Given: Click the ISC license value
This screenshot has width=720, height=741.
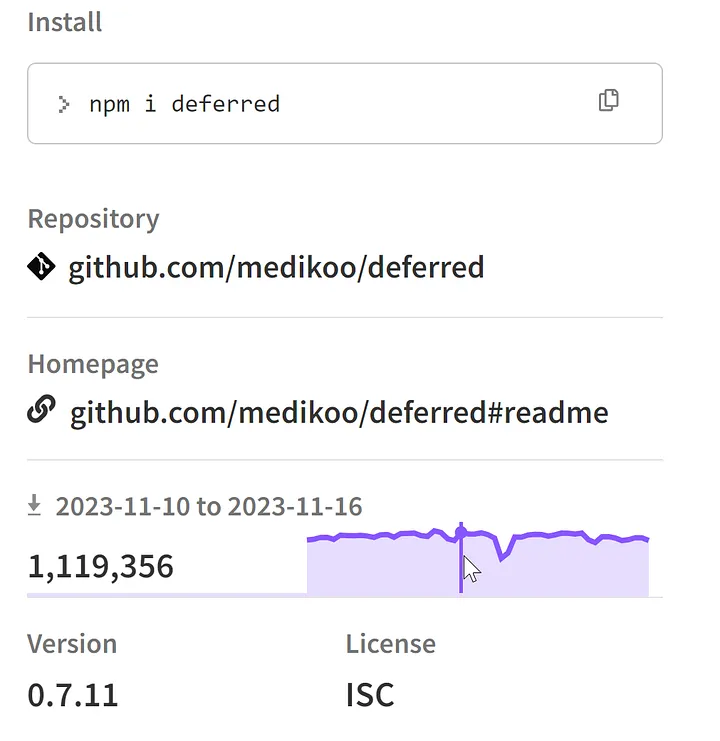Looking at the screenshot, I should (x=370, y=694).
